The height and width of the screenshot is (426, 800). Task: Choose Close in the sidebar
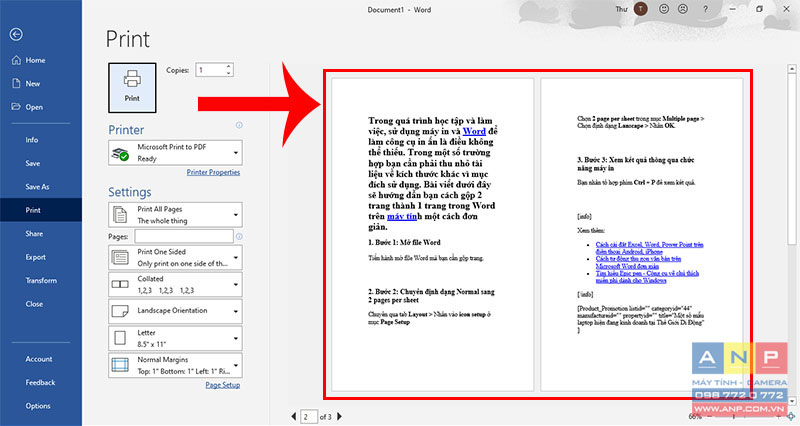(x=41, y=304)
